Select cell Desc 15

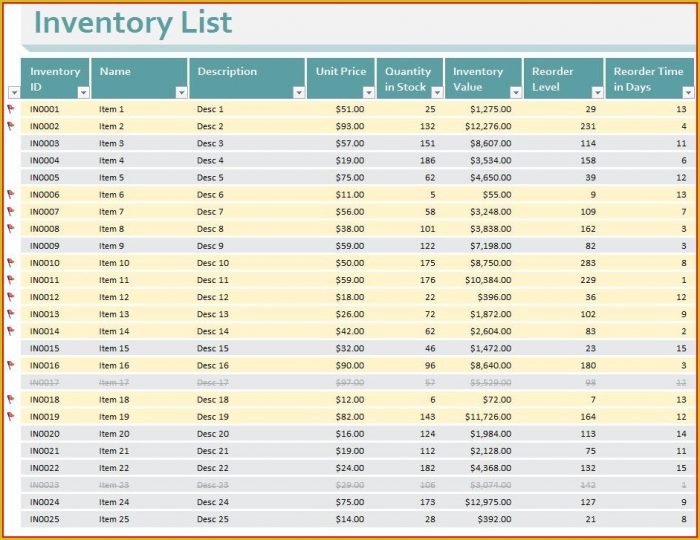pos(212,348)
